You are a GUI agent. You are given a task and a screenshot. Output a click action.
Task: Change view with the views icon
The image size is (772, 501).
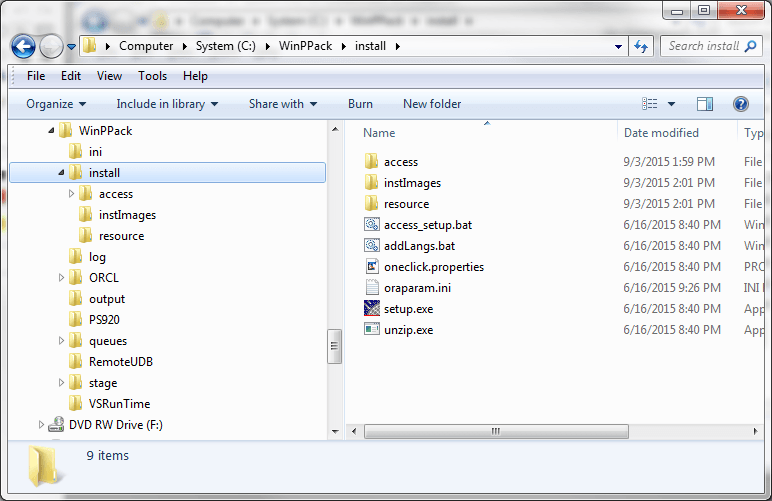(x=649, y=103)
